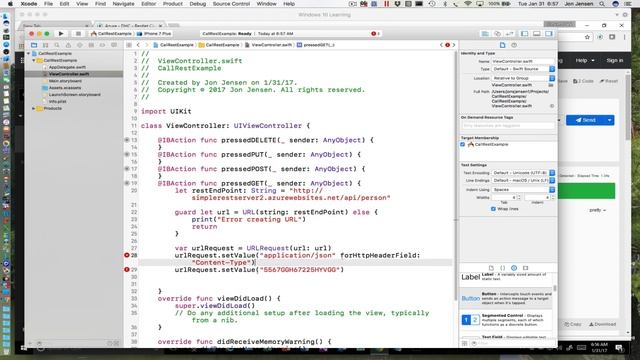Toggle the utilities pane visibility
Screen dimensions: 640x360
point(549,33)
